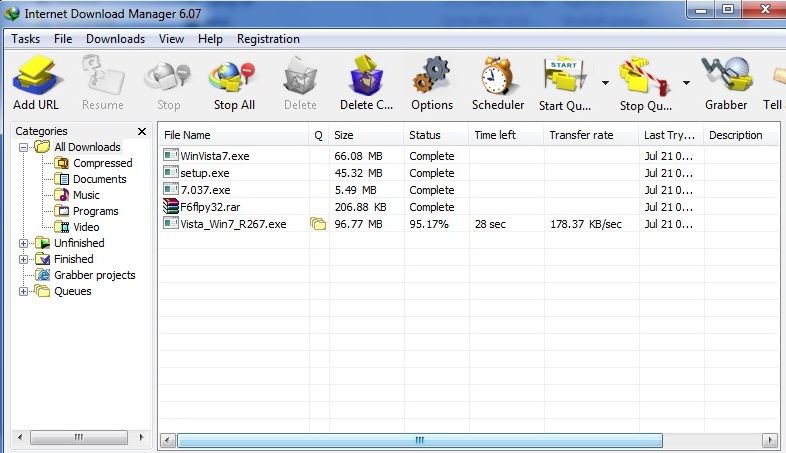Viewport: 786px width, 453px height.
Task: Open Options with the gears icon
Action: click(432, 75)
